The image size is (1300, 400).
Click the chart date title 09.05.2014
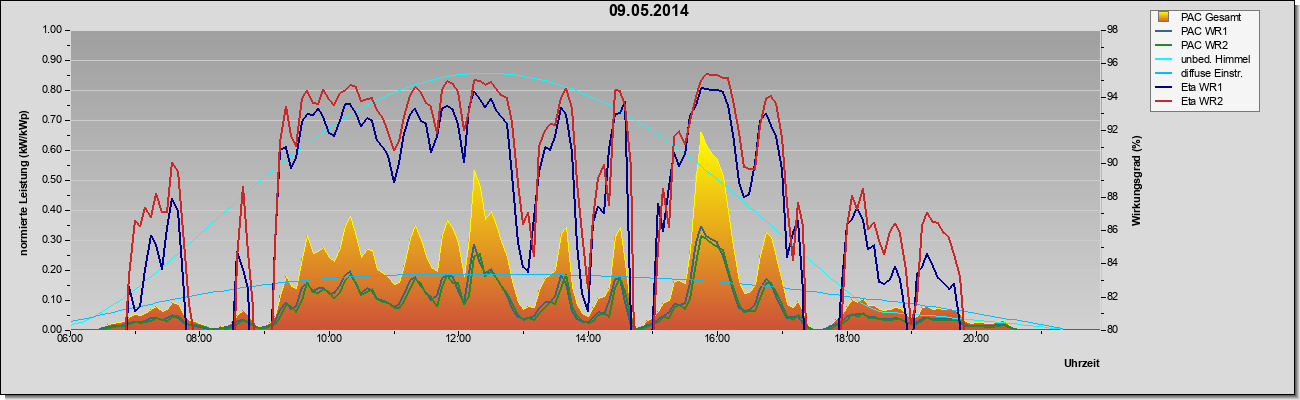pyautogui.click(x=649, y=11)
